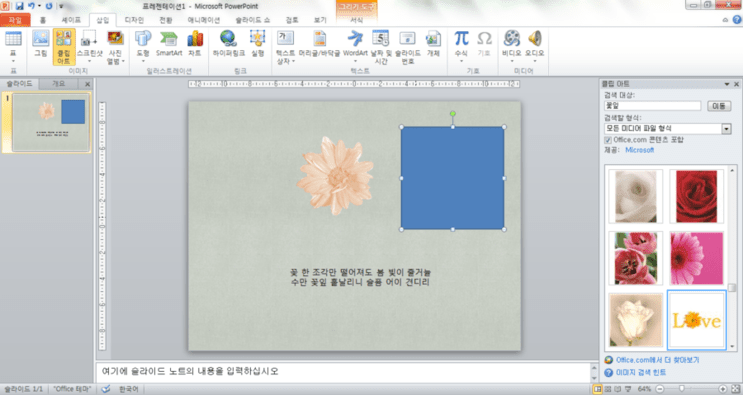Open the WordArt gallery
This screenshot has width=743, height=395.
click(x=355, y=46)
